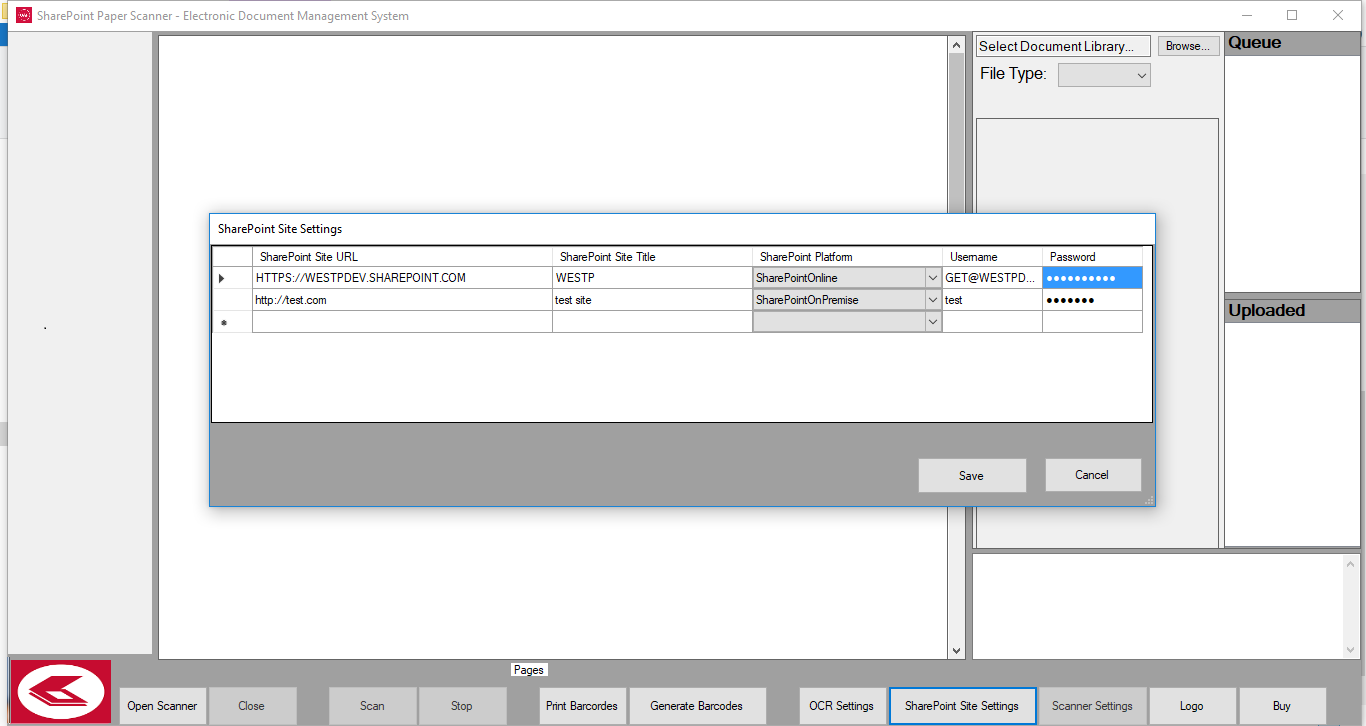Click the Uploaded panel header

[1292, 310]
